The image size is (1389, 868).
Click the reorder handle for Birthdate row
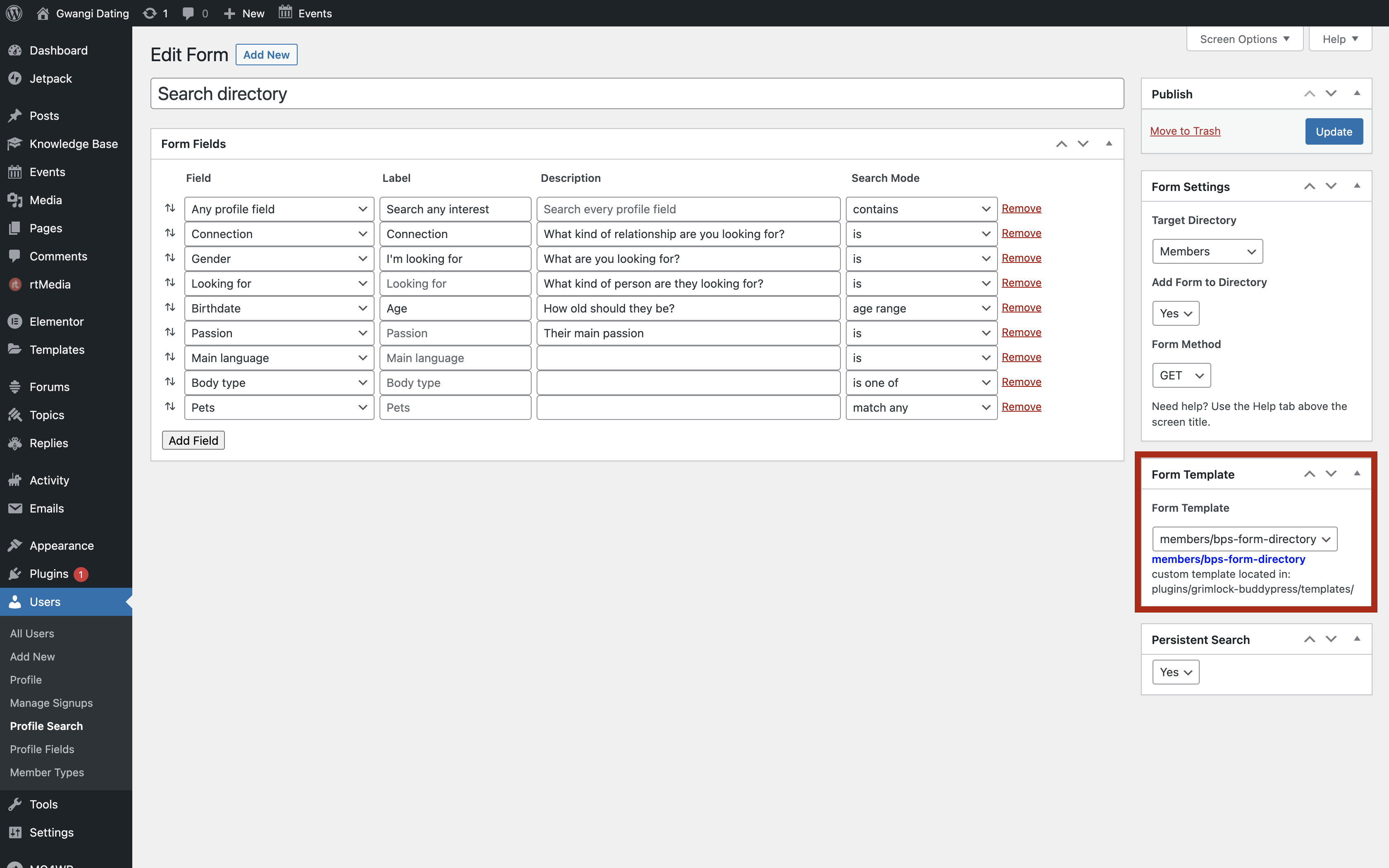pyautogui.click(x=170, y=308)
